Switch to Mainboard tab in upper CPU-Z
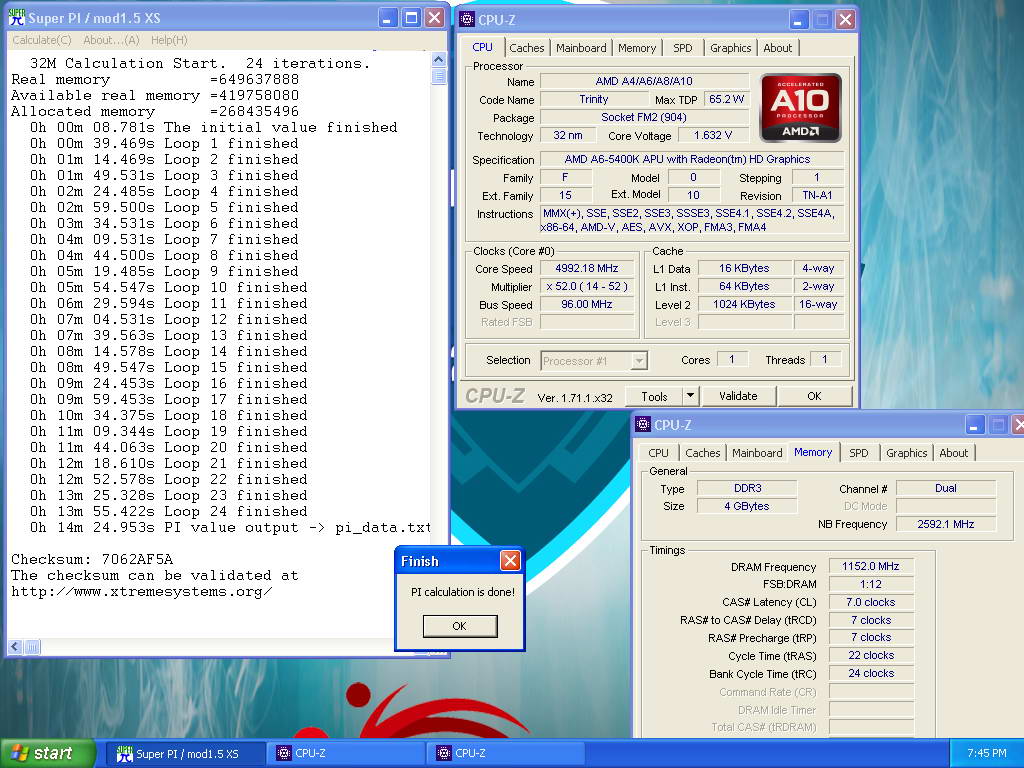1024x768 pixels. (581, 48)
